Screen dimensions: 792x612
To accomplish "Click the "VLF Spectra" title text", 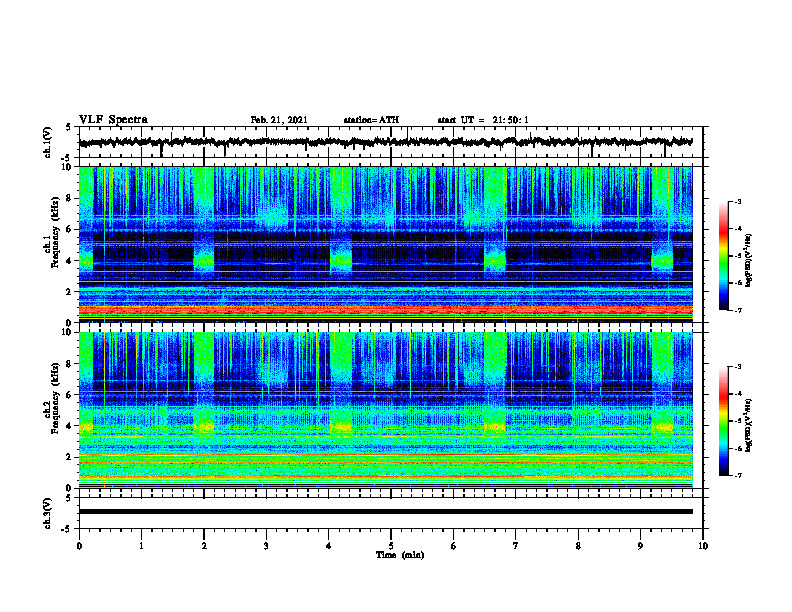I will [113, 120].
